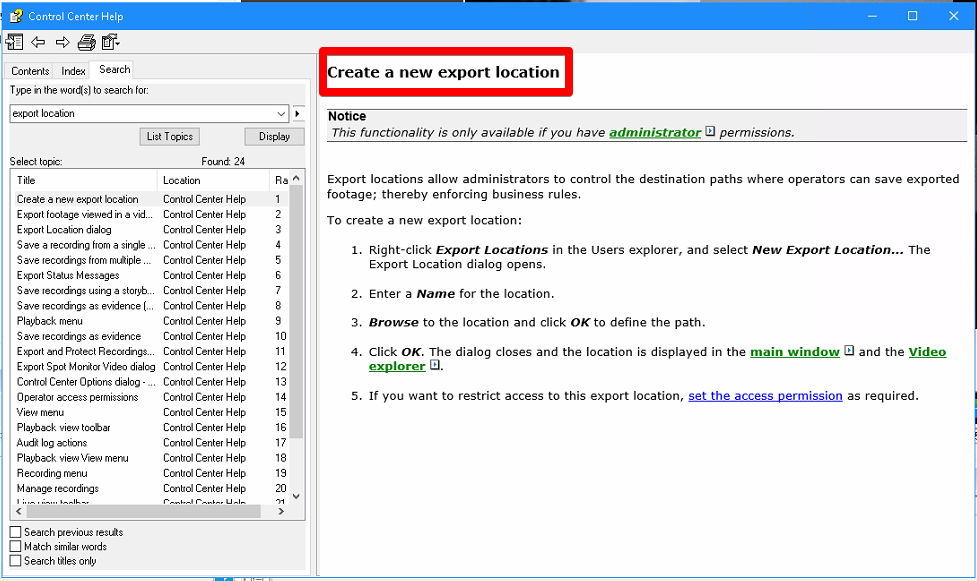
Task: Open the search terms dropdown
Action: [x=283, y=114]
